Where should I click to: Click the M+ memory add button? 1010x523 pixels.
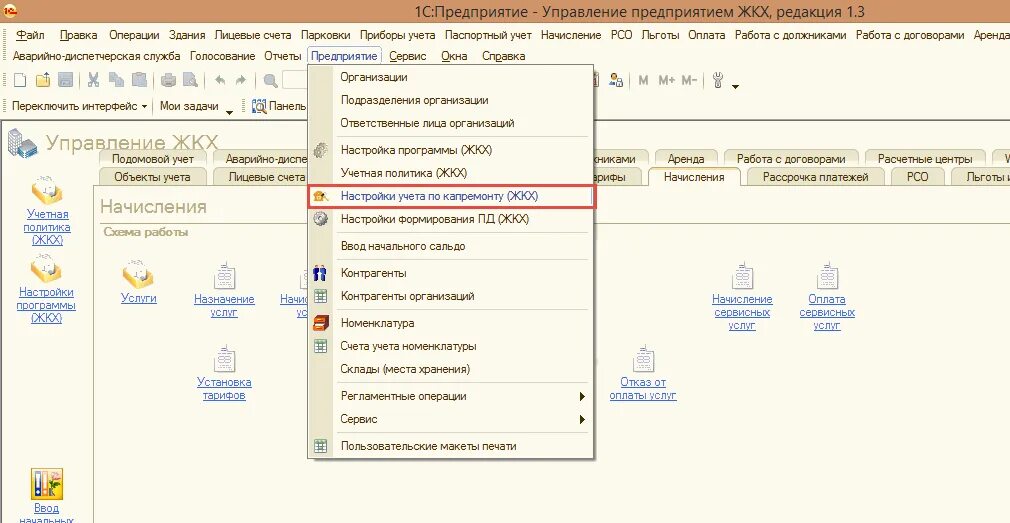point(666,81)
